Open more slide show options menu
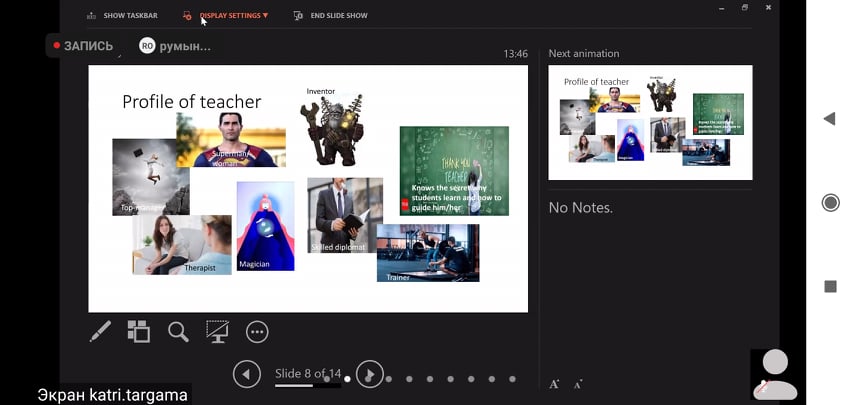The width and height of the screenshot is (855, 405). [x=257, y=332]
